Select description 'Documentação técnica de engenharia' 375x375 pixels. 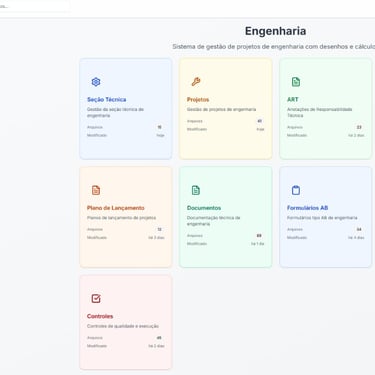(x=213, y=221)
